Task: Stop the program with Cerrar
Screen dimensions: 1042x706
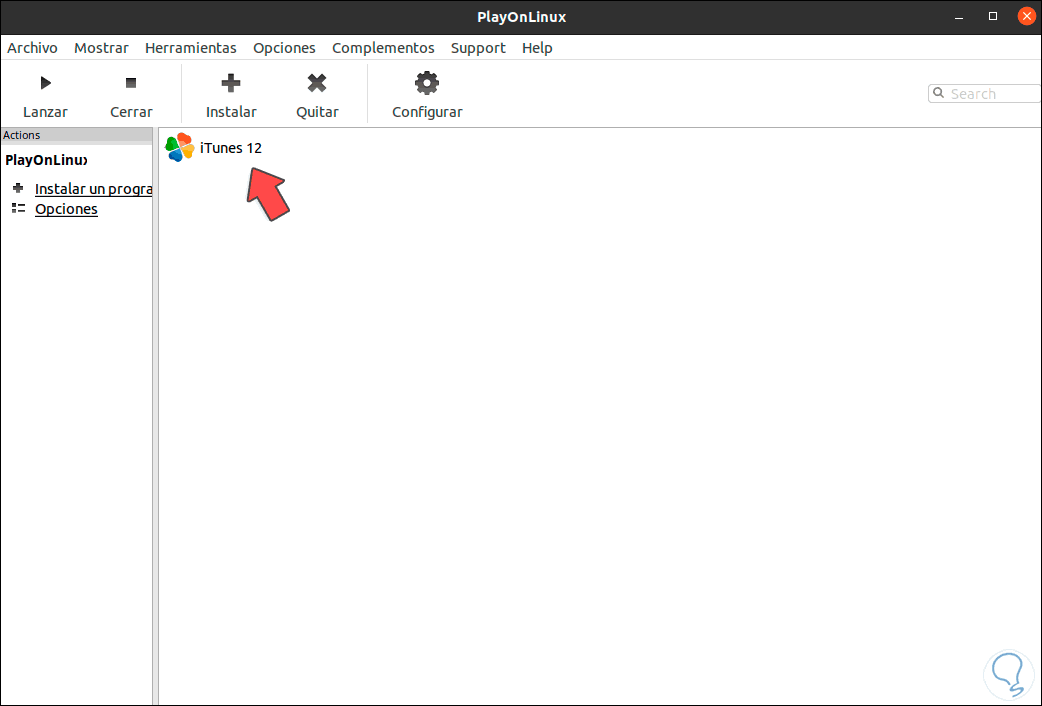Action: click(131, 95)
